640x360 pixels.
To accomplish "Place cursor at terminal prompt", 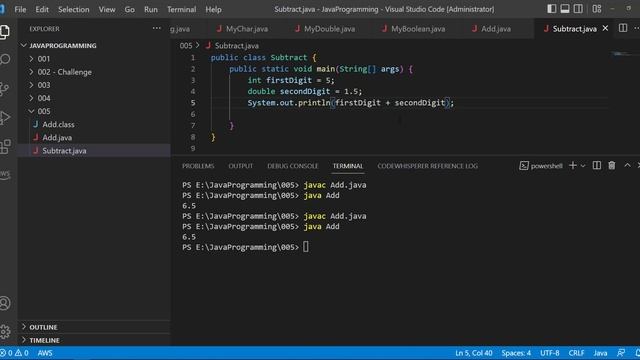I will click(x=306, y=247).
